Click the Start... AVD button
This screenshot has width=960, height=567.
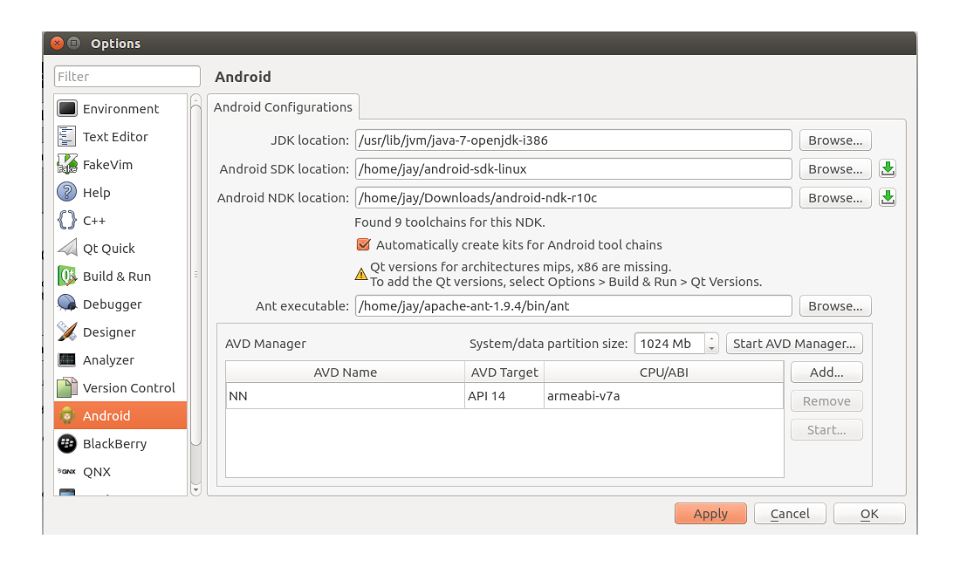(827, 430)
